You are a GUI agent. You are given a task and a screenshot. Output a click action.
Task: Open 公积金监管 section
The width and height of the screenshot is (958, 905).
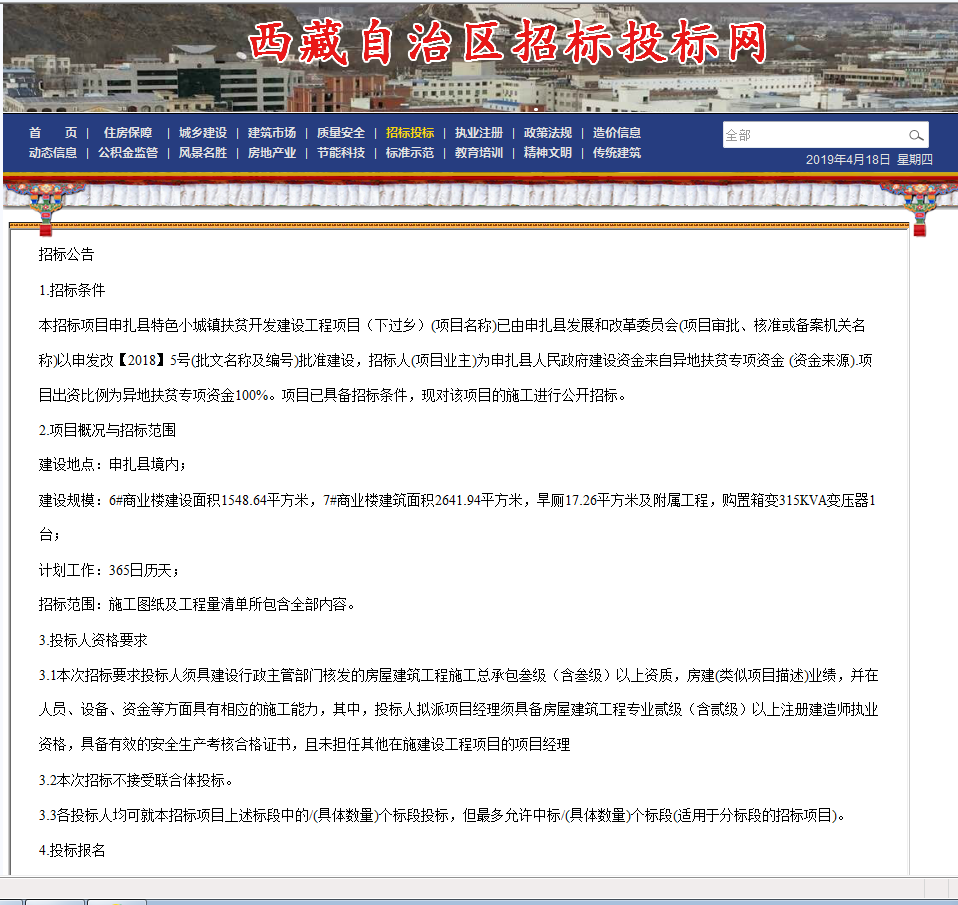[x=128, y=153]
